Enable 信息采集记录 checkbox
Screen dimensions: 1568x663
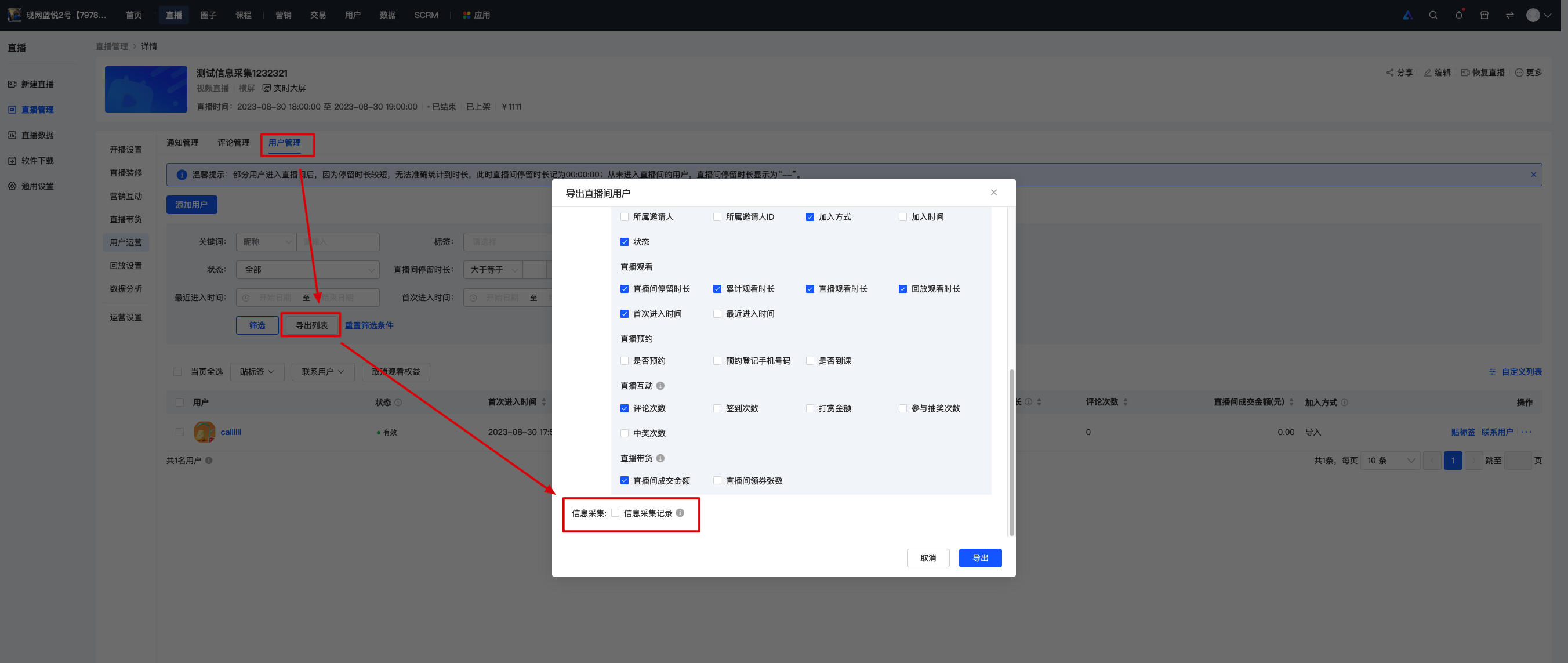click(x=615, y=513)
